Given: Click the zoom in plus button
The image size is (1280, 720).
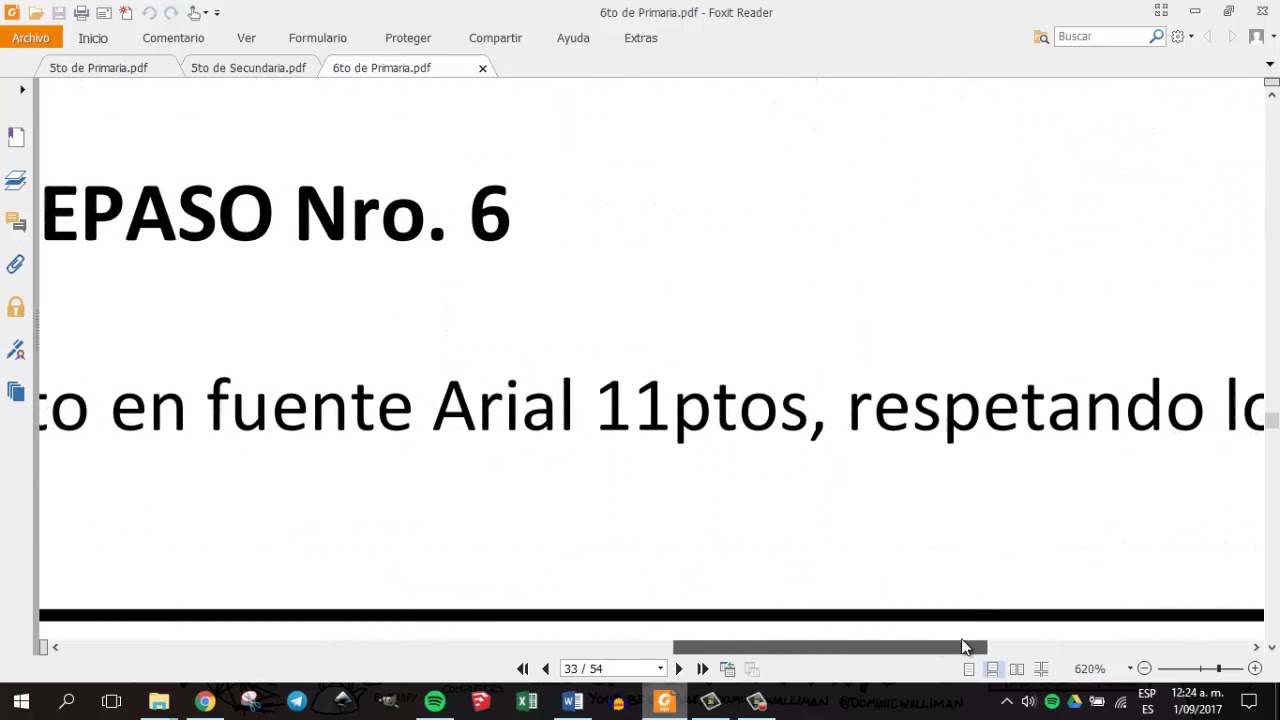Looking at the screenshot, I should click(x=1255, y=669).
